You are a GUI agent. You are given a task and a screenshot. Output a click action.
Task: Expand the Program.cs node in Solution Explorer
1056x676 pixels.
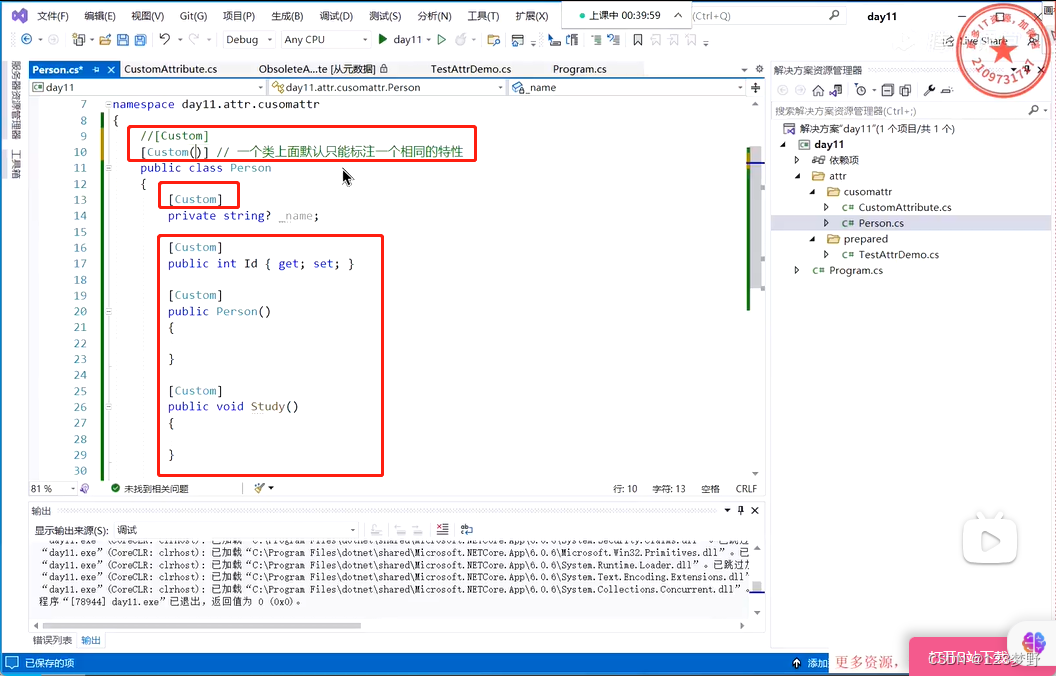coord(797,271)
